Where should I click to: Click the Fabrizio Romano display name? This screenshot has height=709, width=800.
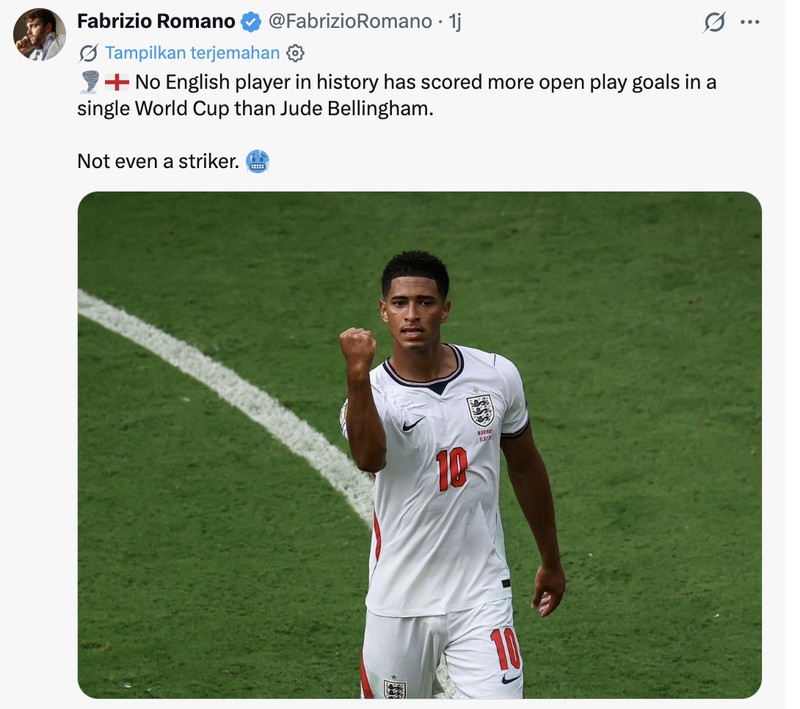coord(156,21)
